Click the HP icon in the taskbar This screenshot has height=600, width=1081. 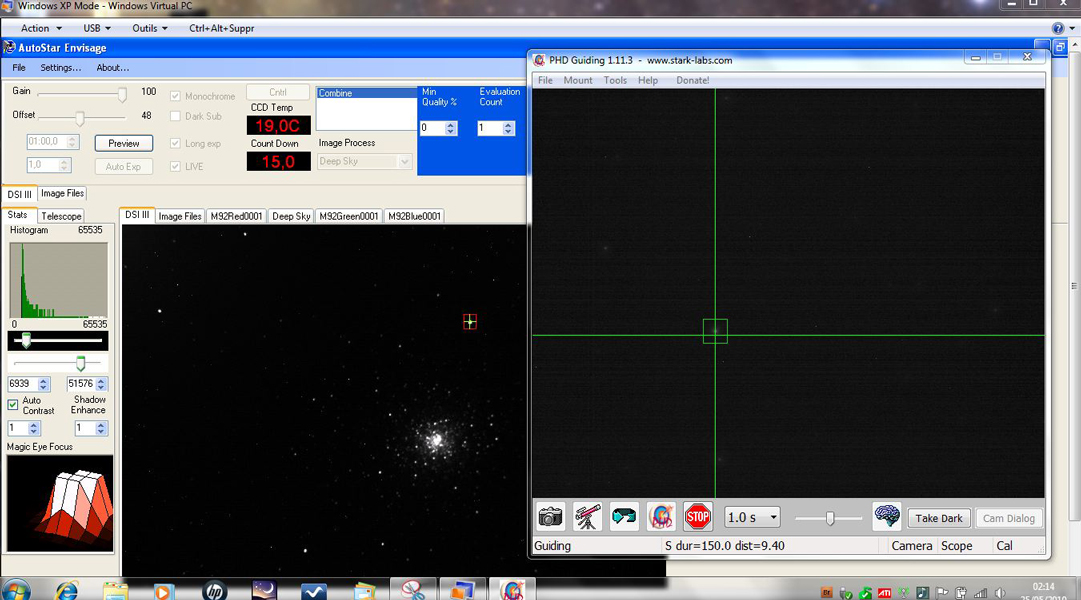pyautogui.click(x=214, y=590)
